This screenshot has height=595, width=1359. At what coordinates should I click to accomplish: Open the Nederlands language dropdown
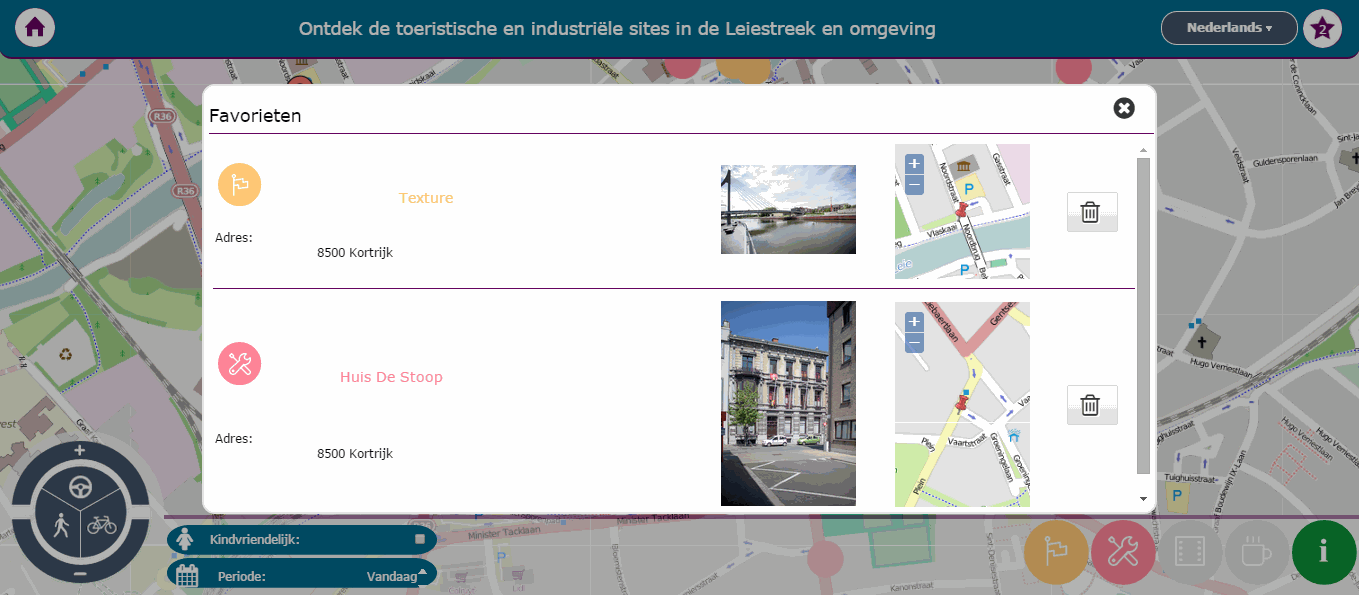coord(1229,28)
